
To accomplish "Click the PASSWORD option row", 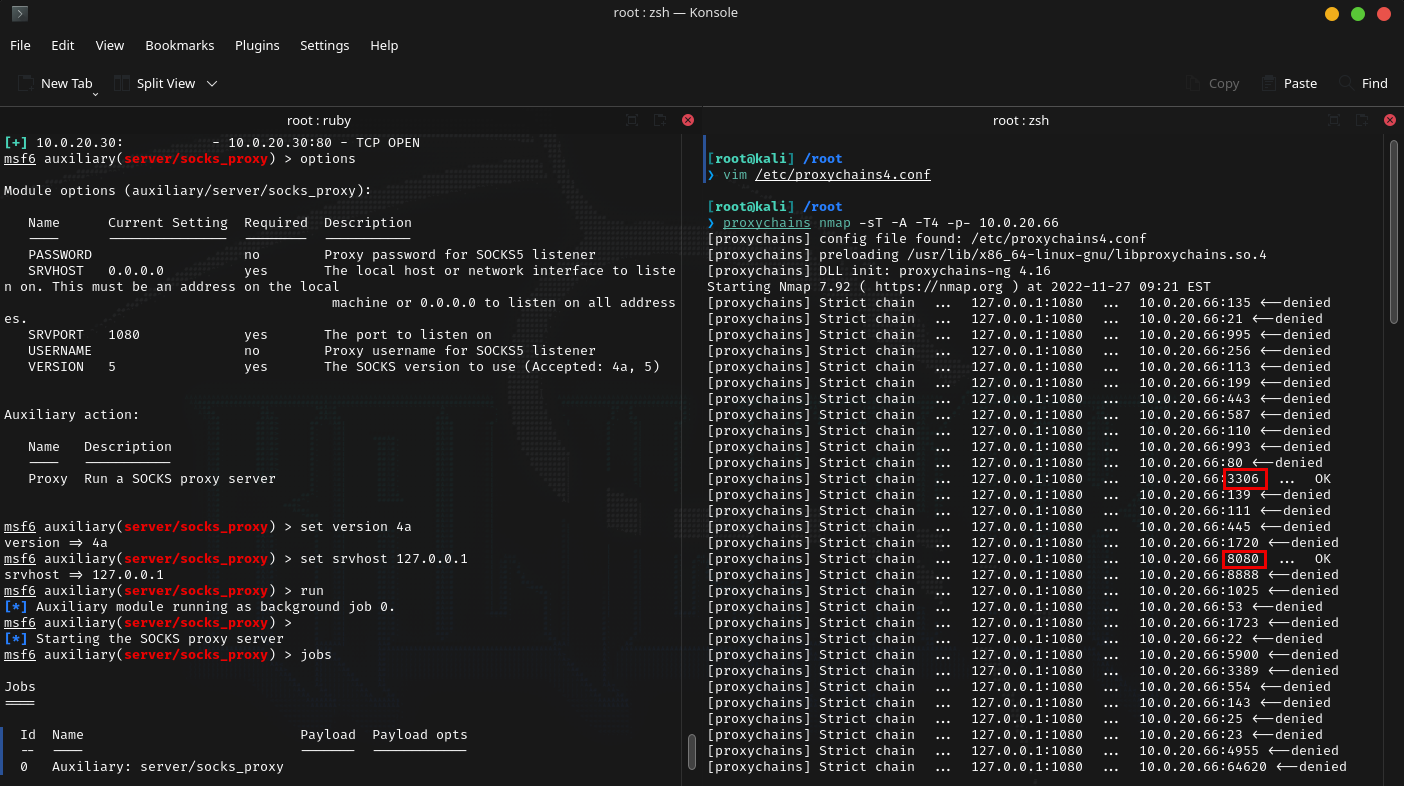I will click(x=312, y=255).
